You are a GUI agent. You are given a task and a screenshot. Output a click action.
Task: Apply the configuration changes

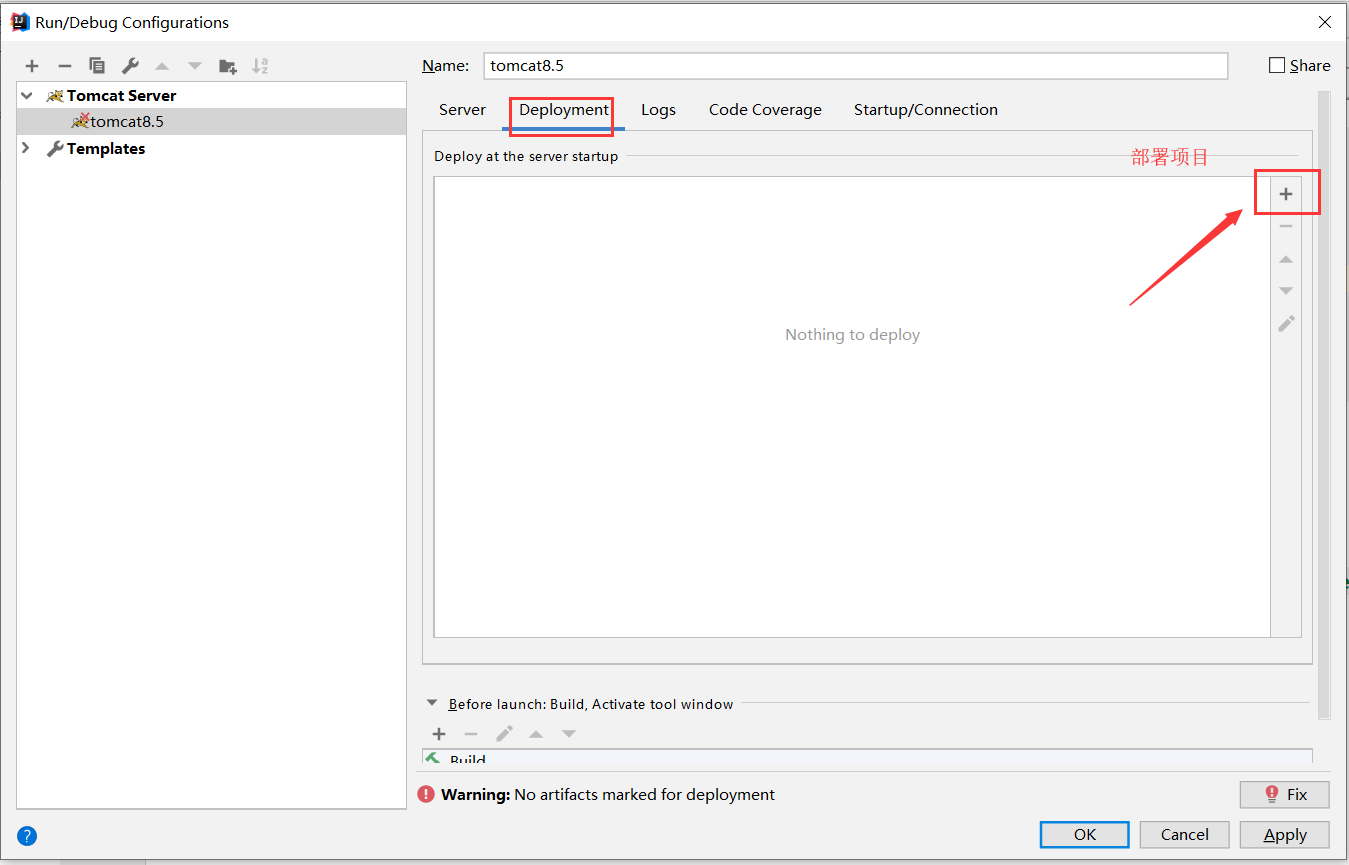coord(1284,834)
